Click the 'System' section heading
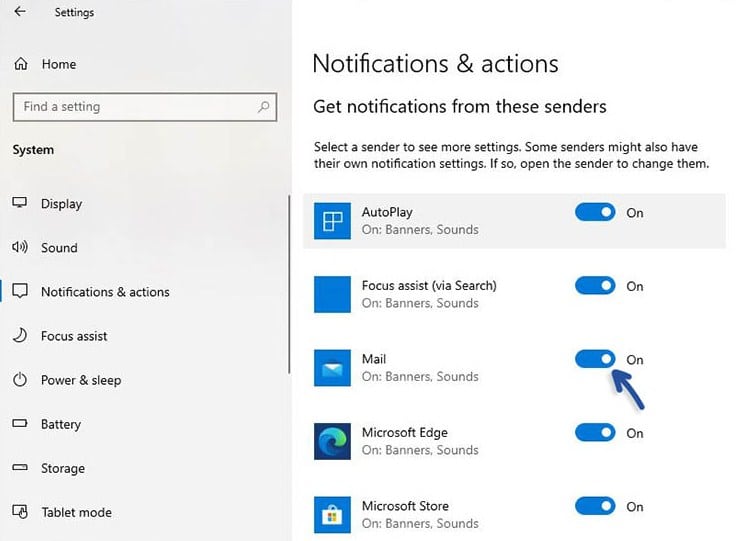Screen dimensions: 737x541 click(x=33, y=150)
